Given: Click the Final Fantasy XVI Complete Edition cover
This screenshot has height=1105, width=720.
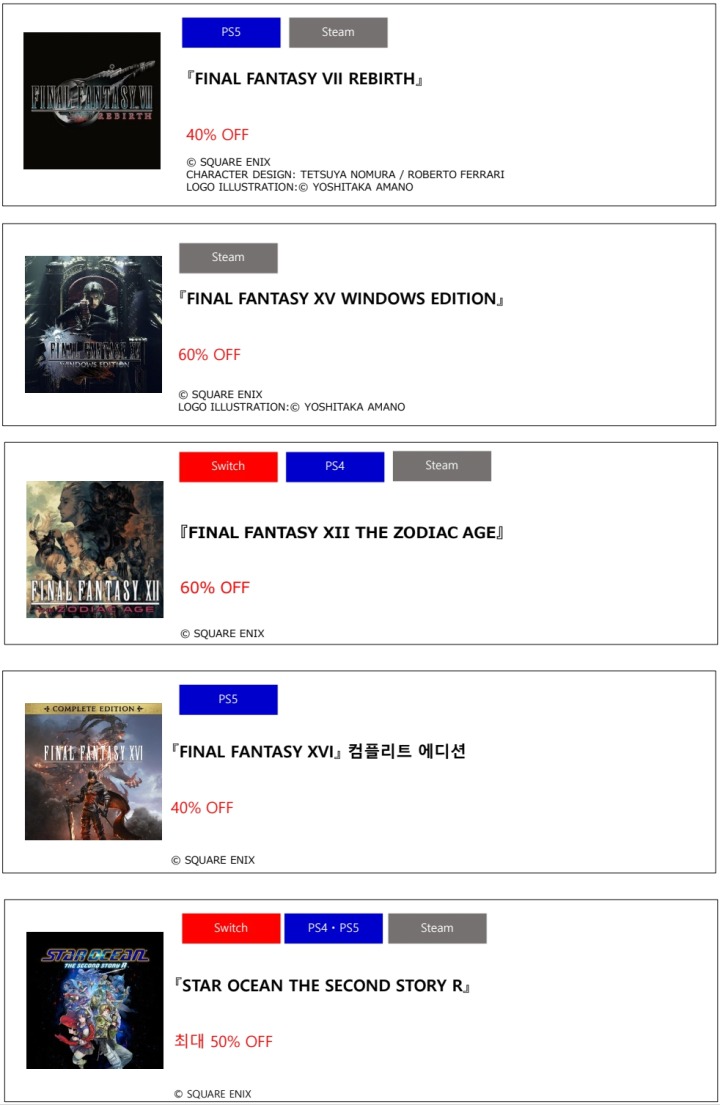Looking at the screenshot, I should coord(93,771).
